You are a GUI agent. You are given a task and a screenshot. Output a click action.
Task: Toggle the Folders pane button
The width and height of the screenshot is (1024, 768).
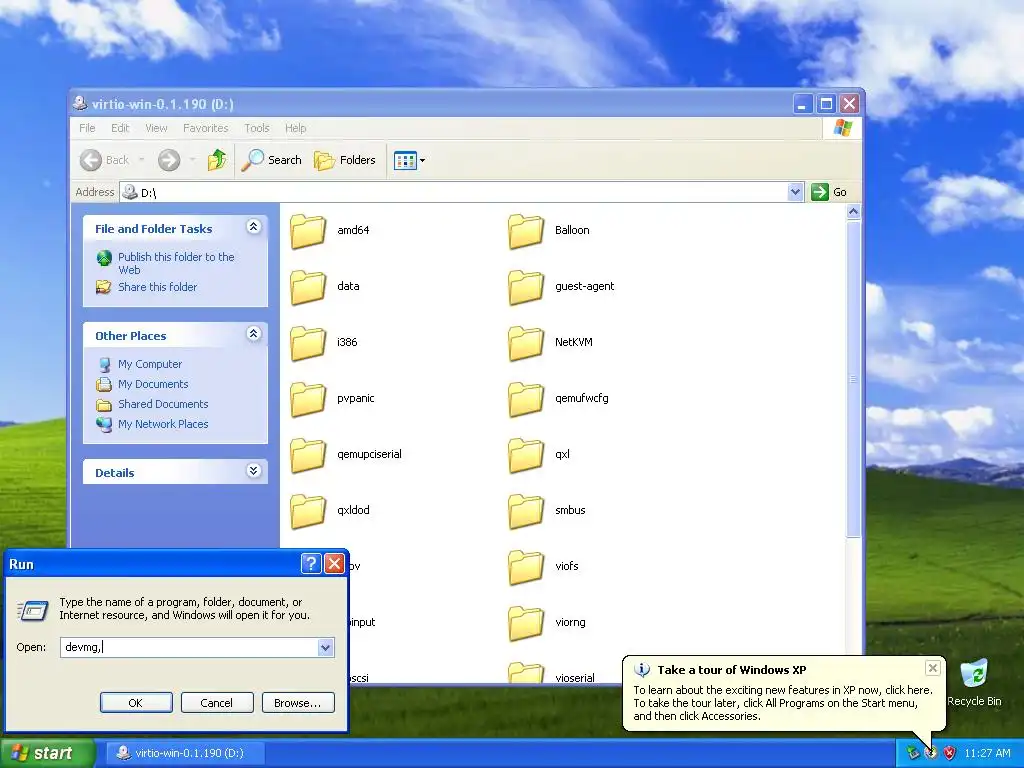(345, 160)
